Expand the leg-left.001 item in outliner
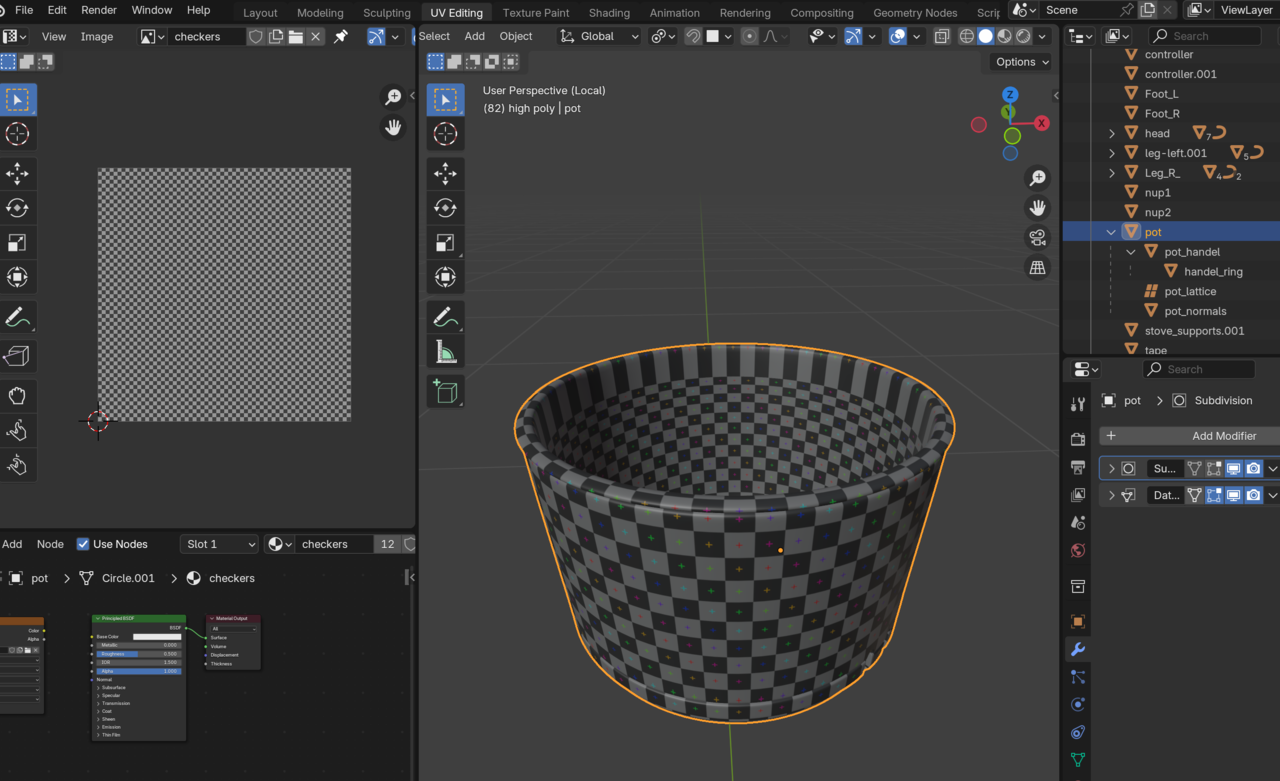Image resolution: width=1280 pixels, height=781 pixels. tap(1111, 153)
